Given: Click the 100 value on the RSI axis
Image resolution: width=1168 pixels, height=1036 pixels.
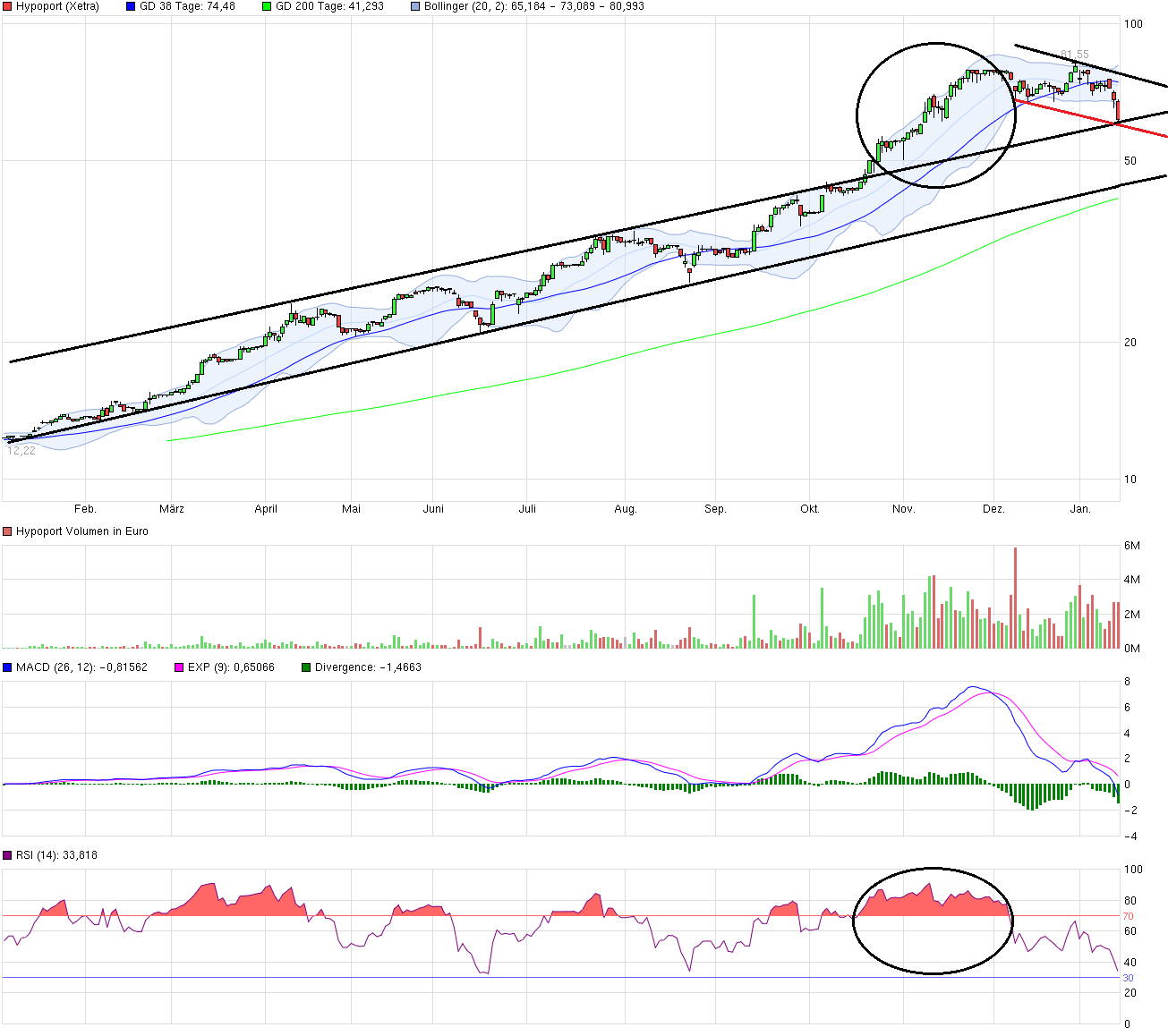Looking at the screenshot, I should (1134, 870).
